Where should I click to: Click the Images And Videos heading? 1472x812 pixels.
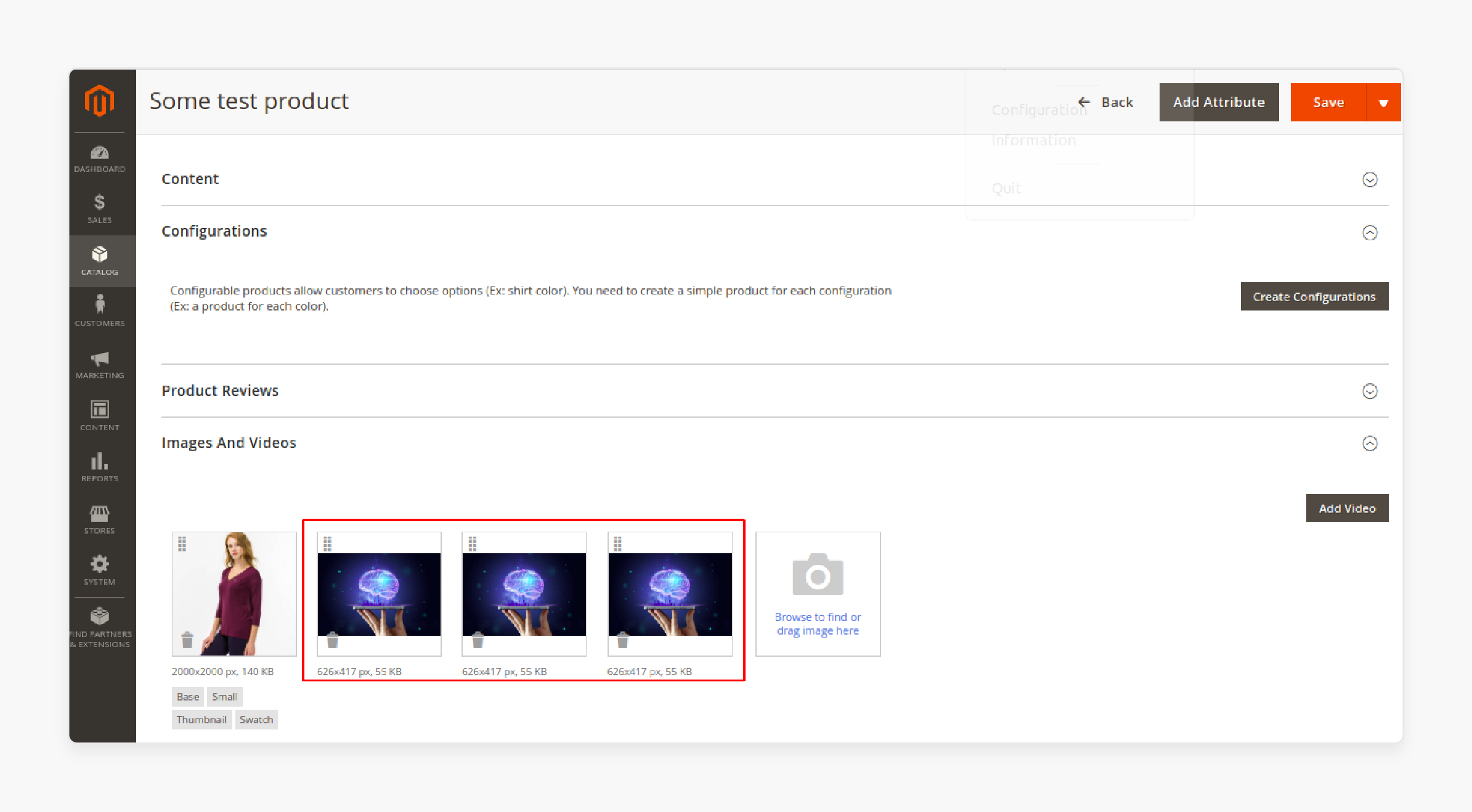229,443
